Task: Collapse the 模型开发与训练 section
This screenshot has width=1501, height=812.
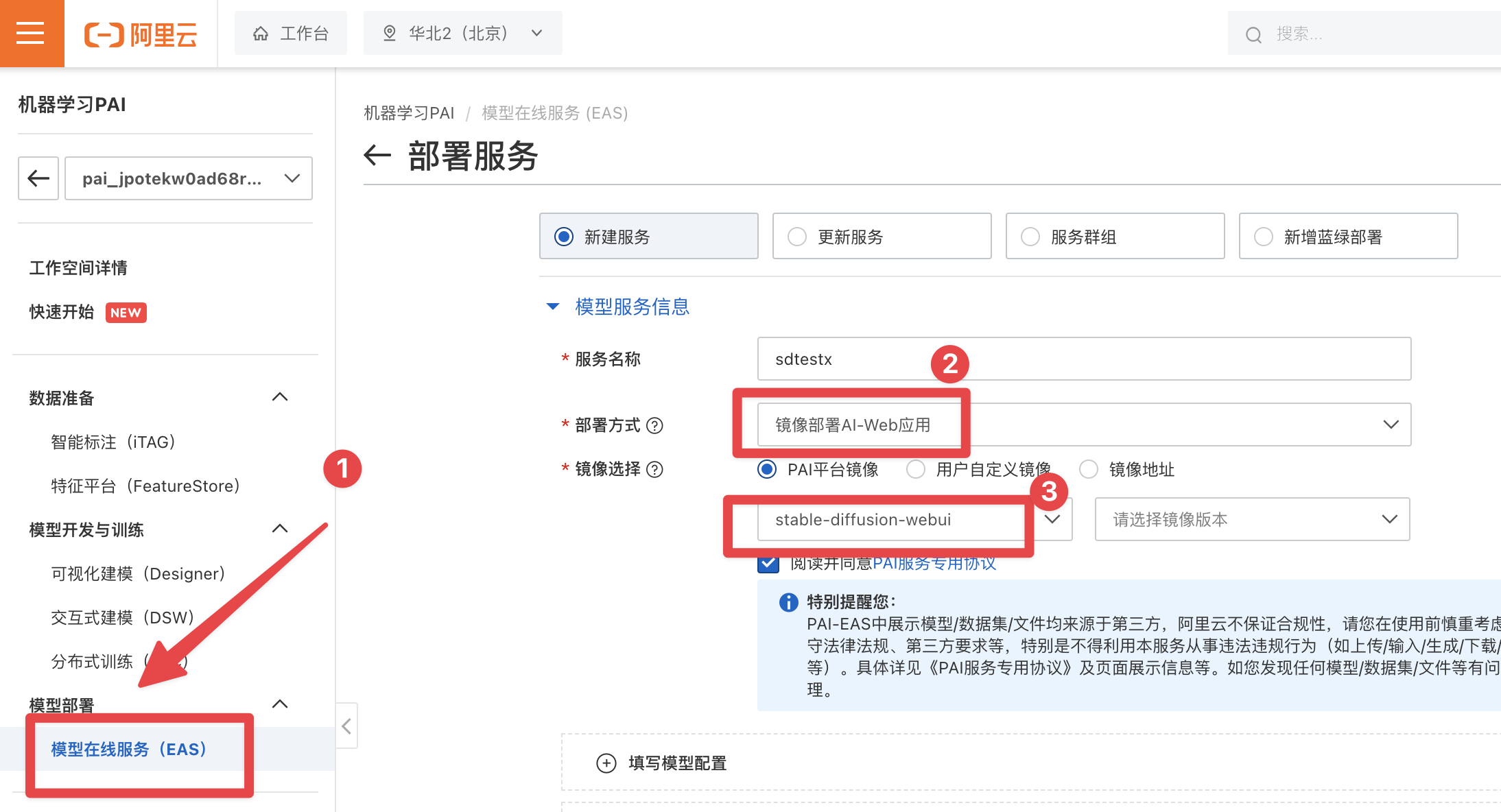Action: [280, 529]
